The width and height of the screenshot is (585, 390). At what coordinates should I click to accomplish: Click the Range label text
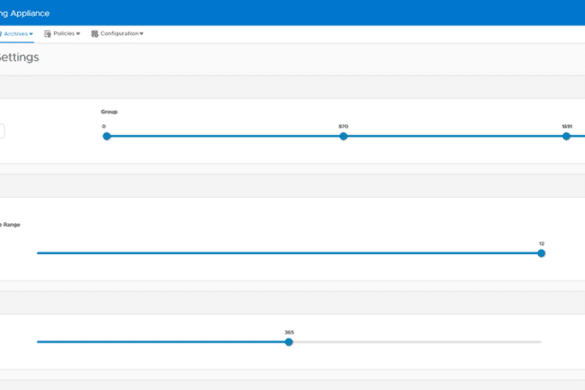click(x=12, y=225)
